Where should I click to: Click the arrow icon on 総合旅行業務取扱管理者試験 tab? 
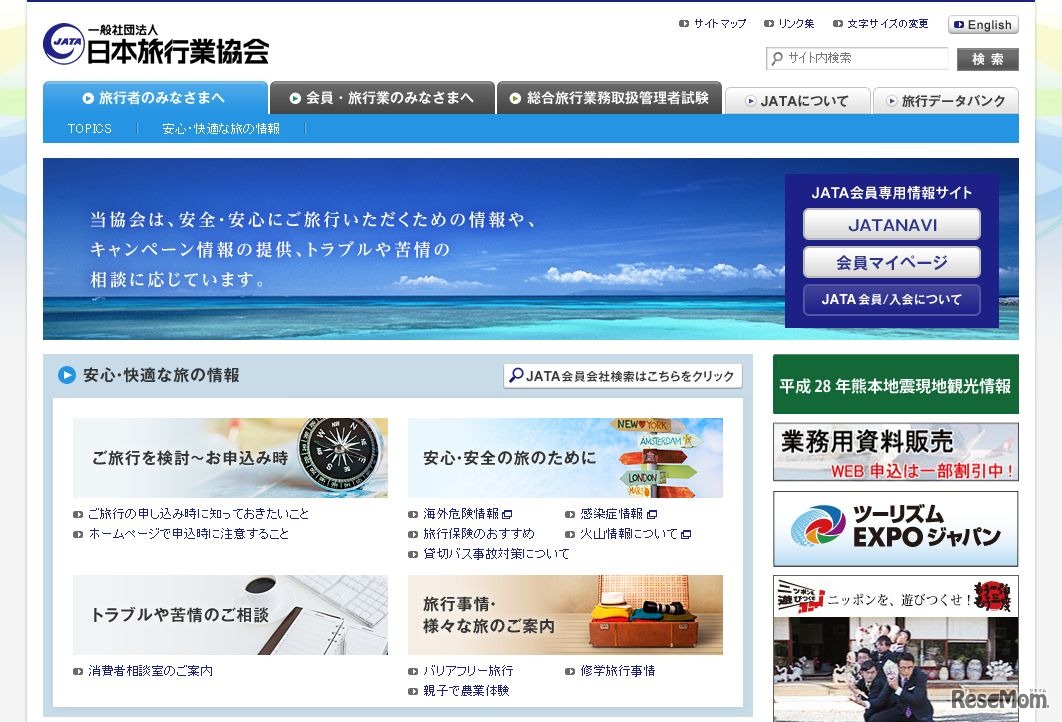515,98
